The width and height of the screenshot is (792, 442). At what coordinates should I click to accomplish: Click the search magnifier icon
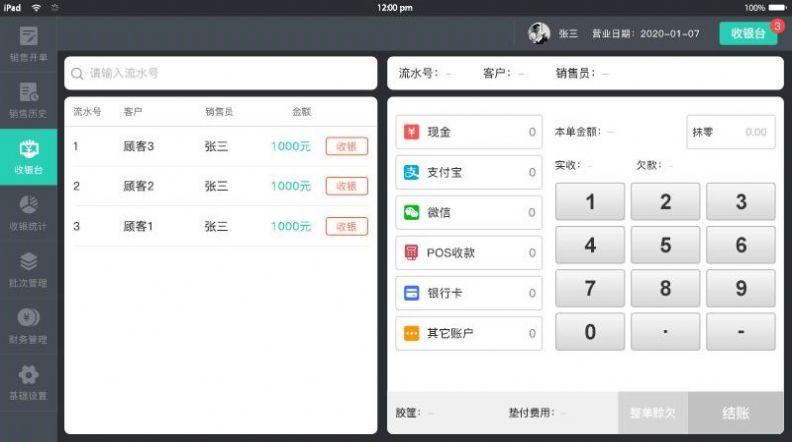pyautogui.click(x=77, y=74)
